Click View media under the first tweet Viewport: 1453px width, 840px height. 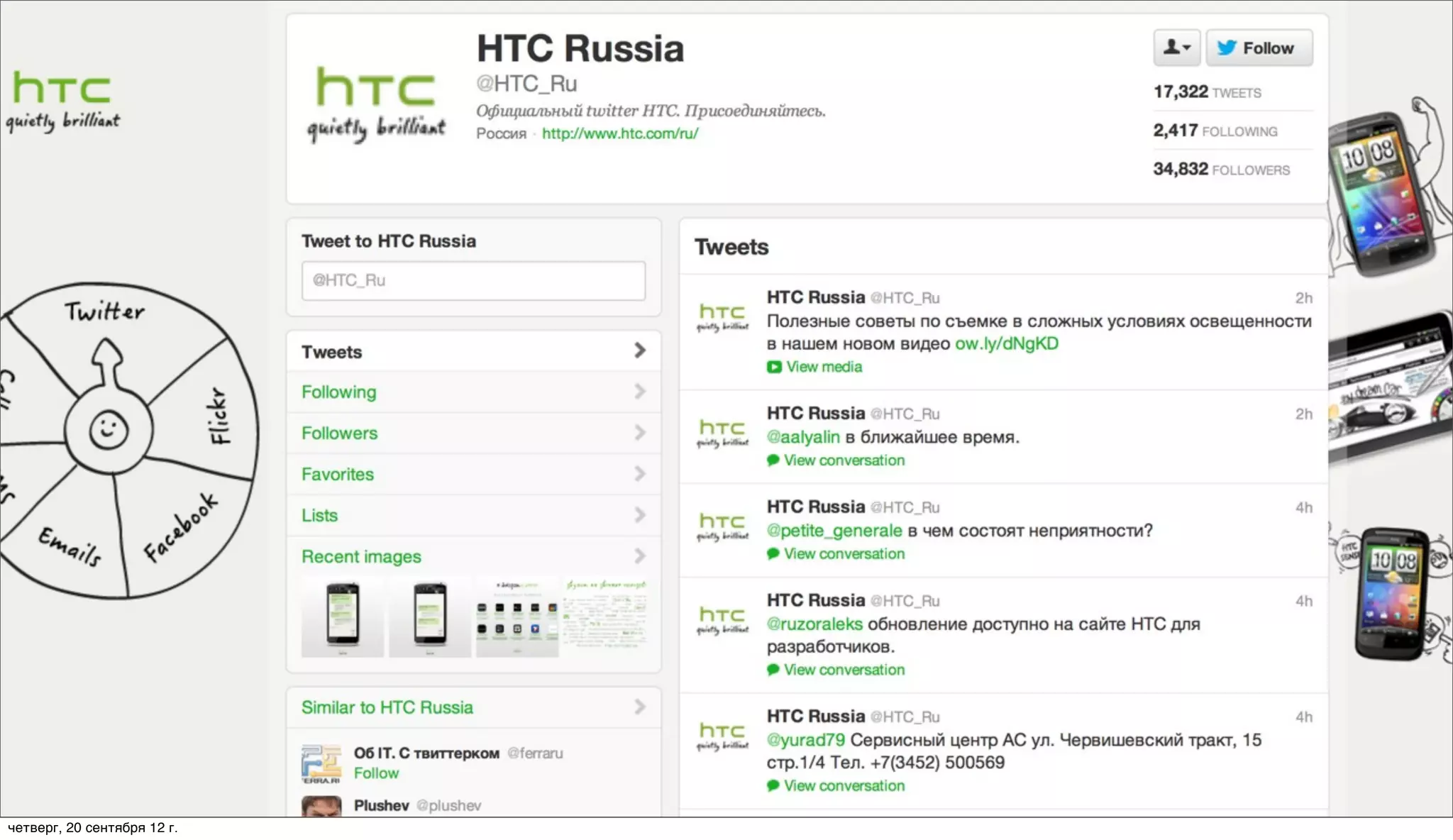pos(824,367)
